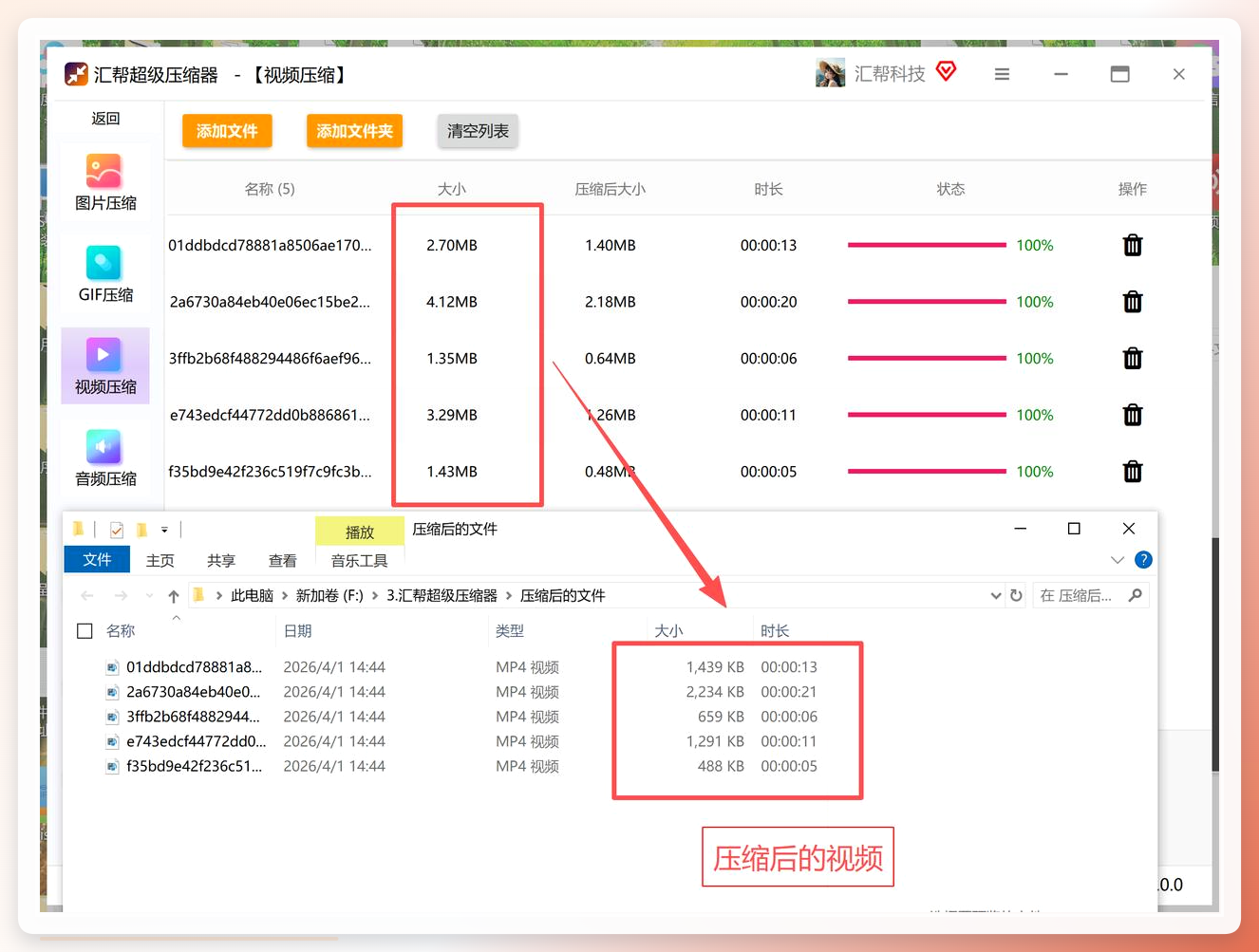Delete the e743edcf44772dd0b886861 video row
Screen dimensions: 1259x952
pos(1132,415)
